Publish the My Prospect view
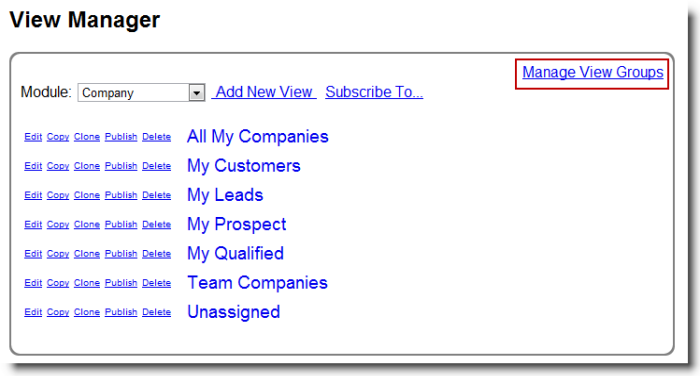The image size is (700, 376). pos(121,225)
